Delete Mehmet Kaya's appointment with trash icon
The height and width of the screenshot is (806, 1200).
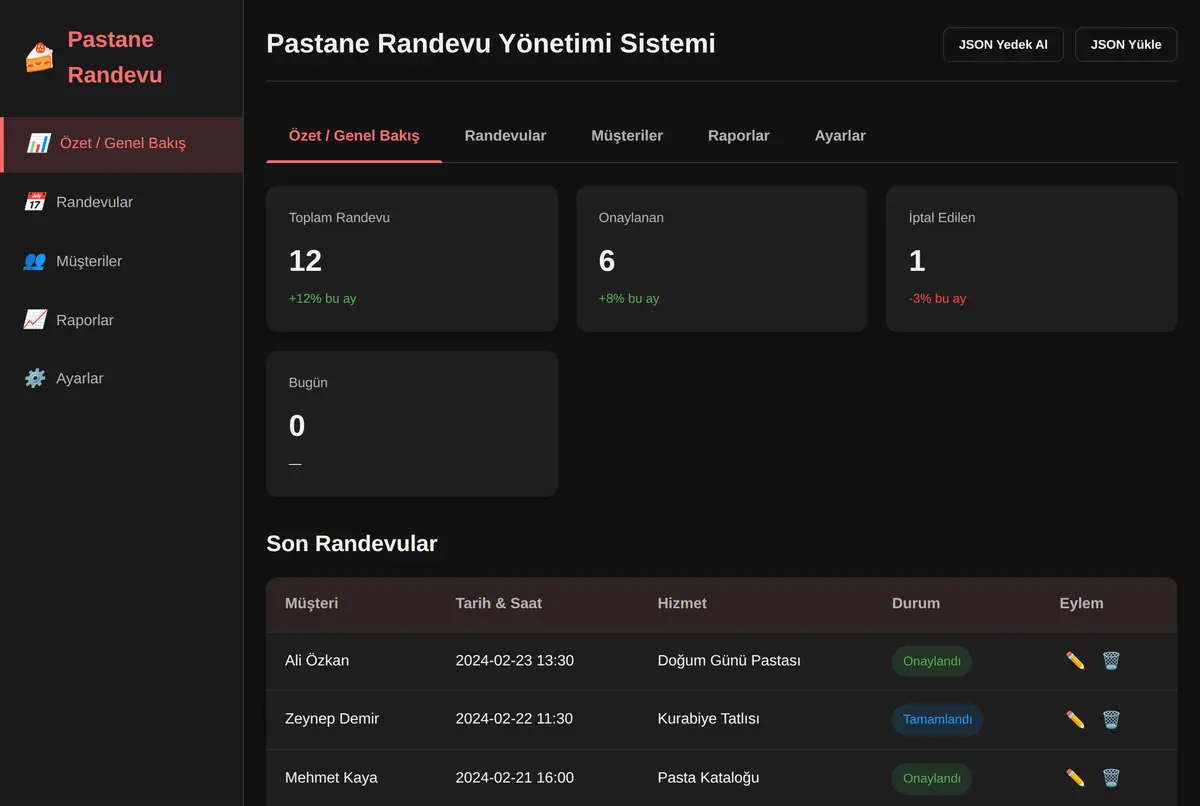tap(1111, 778)
